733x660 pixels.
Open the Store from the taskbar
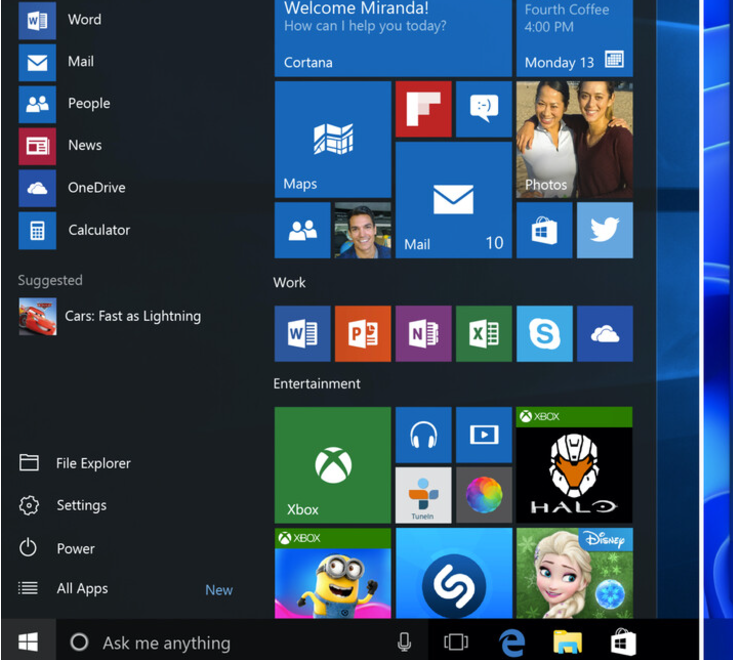pyautogui.click(x=624, y=642)
